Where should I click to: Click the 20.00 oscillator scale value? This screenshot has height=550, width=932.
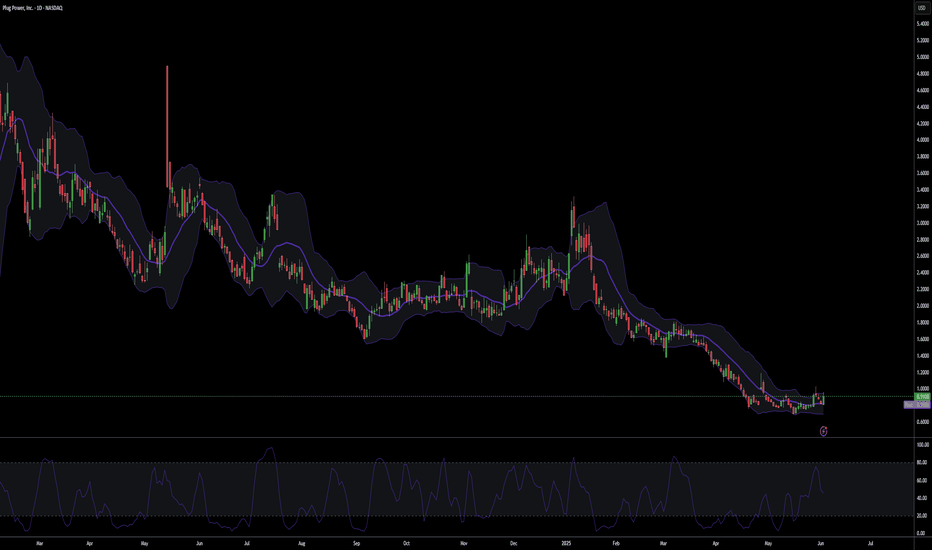922,516
